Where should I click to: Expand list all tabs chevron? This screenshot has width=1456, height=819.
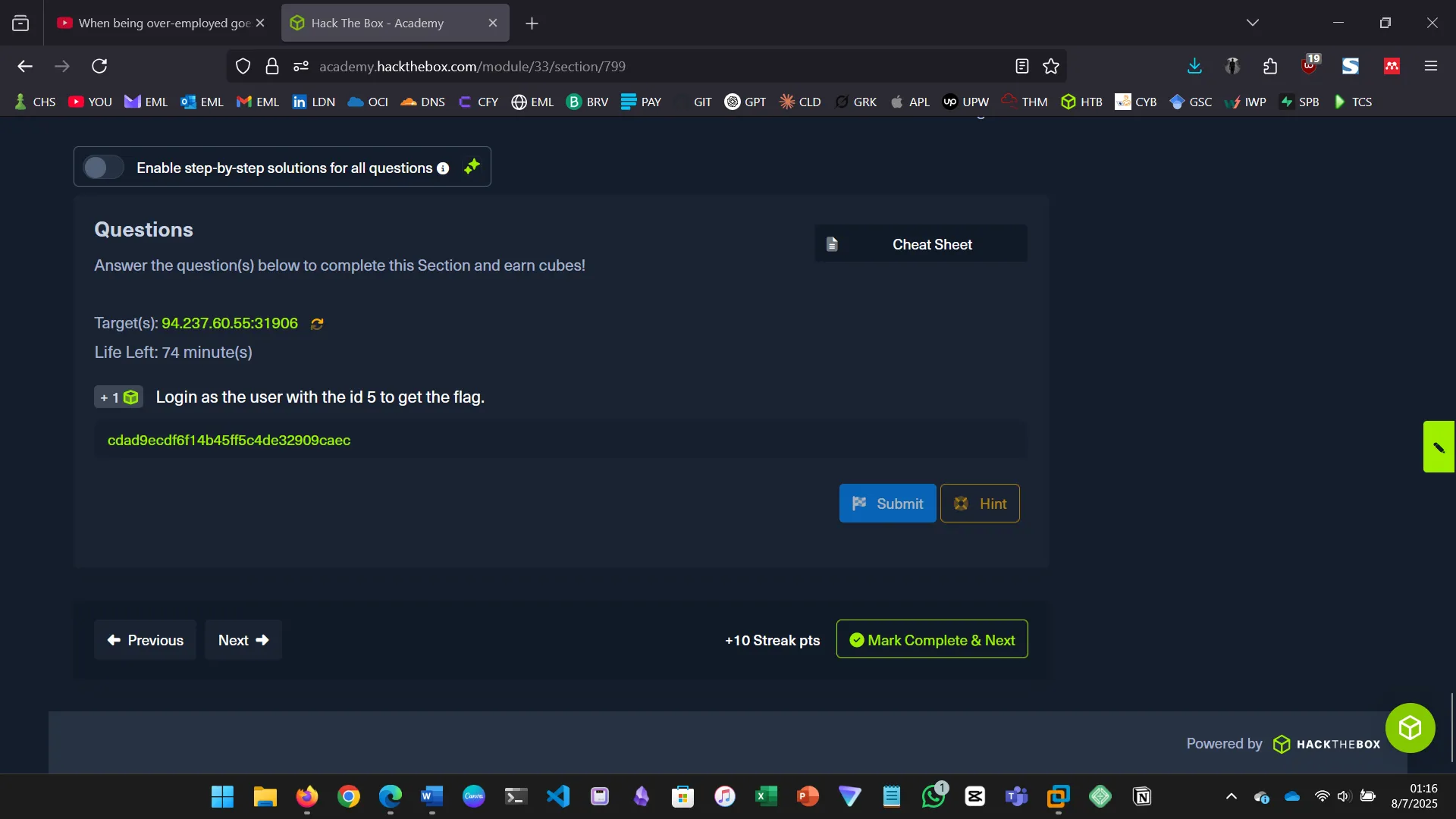coord(1253,23)
